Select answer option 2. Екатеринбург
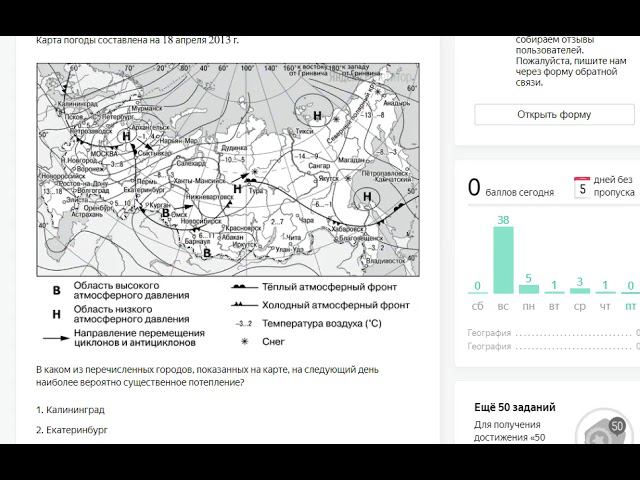 pos(72,430)
